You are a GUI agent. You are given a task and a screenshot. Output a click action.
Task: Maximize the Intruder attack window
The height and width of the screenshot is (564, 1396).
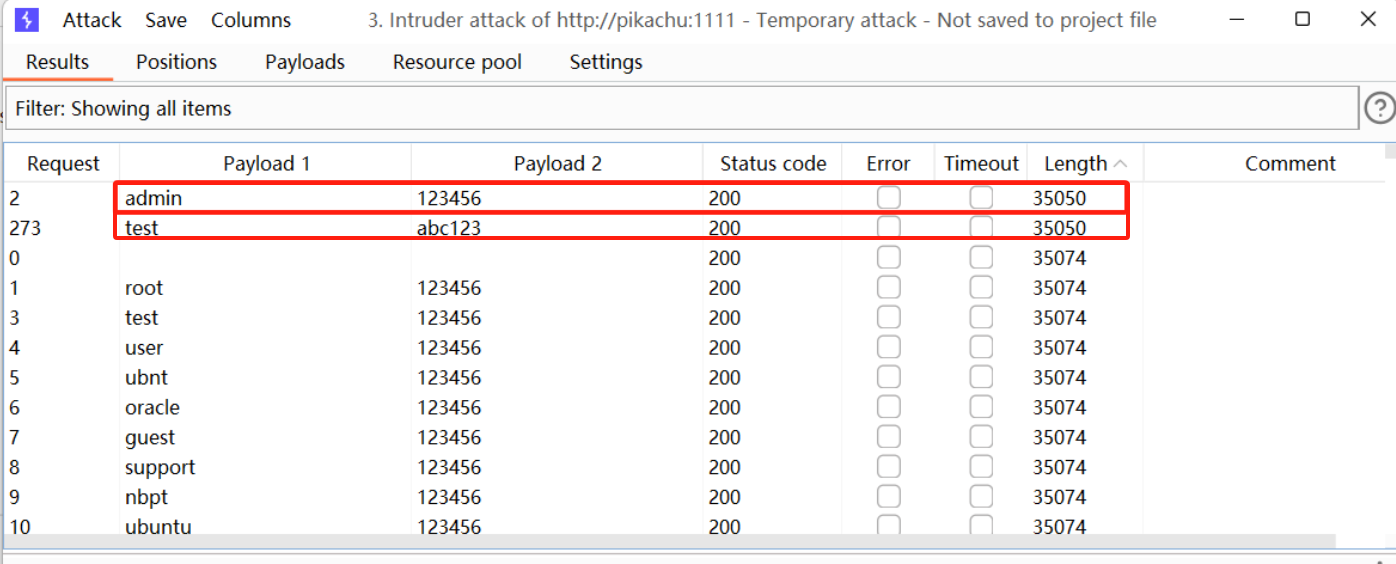pyautogui.click(x=1302, y=19)
